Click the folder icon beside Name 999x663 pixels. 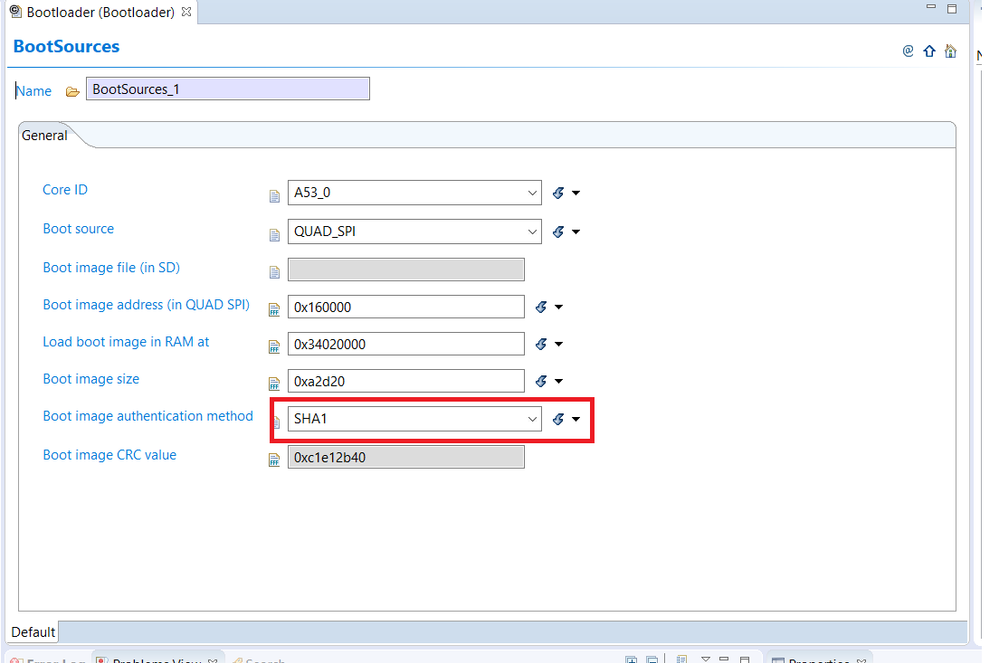click(73, 92)
